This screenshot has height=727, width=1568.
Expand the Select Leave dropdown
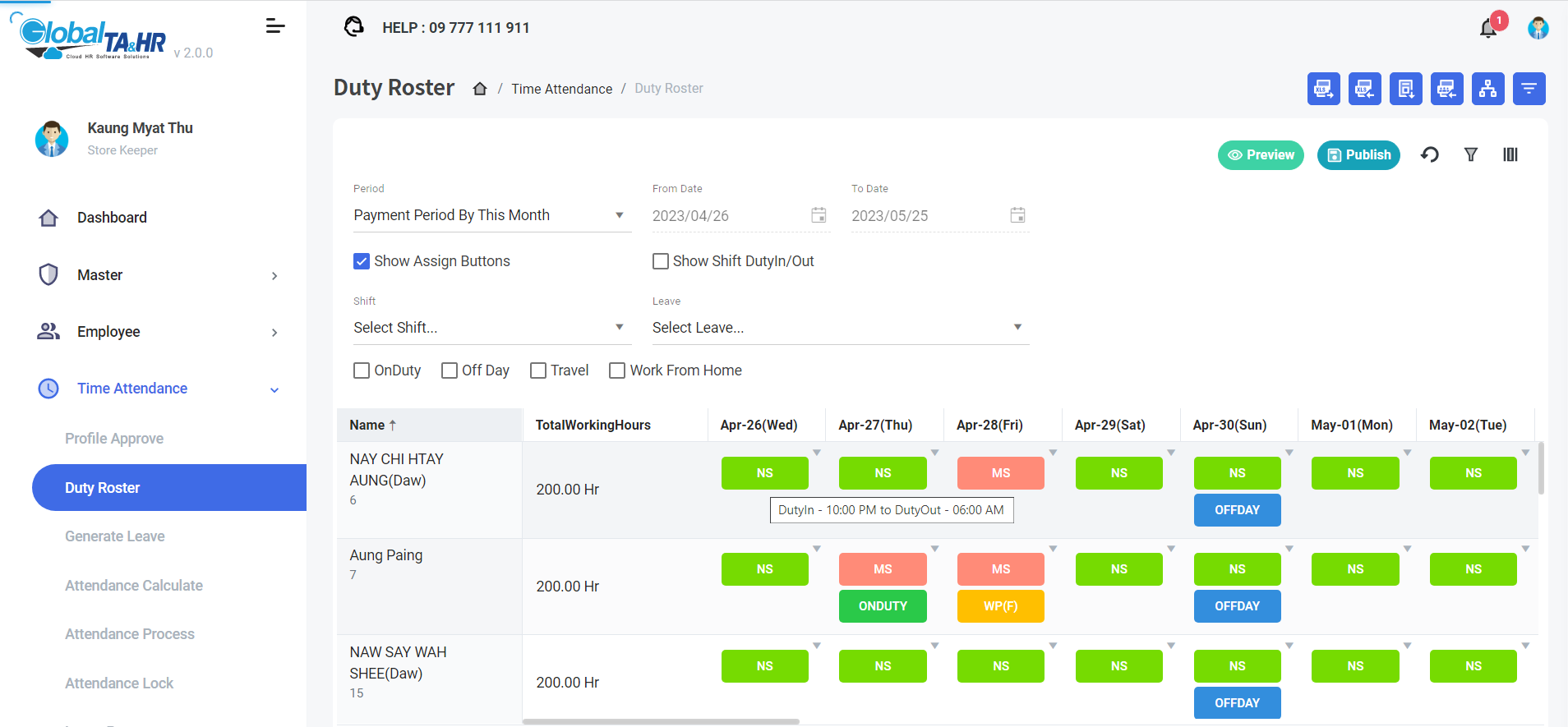pos(838,328)
